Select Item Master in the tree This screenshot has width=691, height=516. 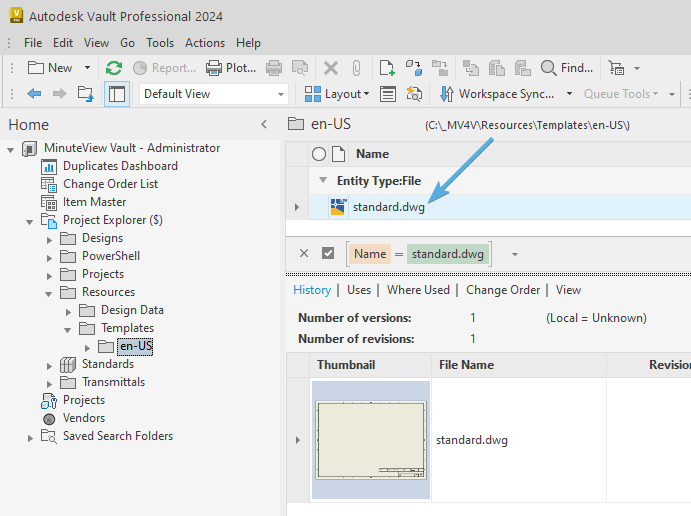tap(94, 202)
